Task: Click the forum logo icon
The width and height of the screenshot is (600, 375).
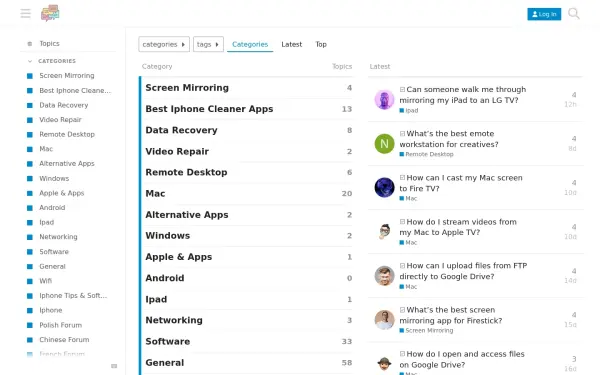Action: pyautogui.click(x=50, y=13)
